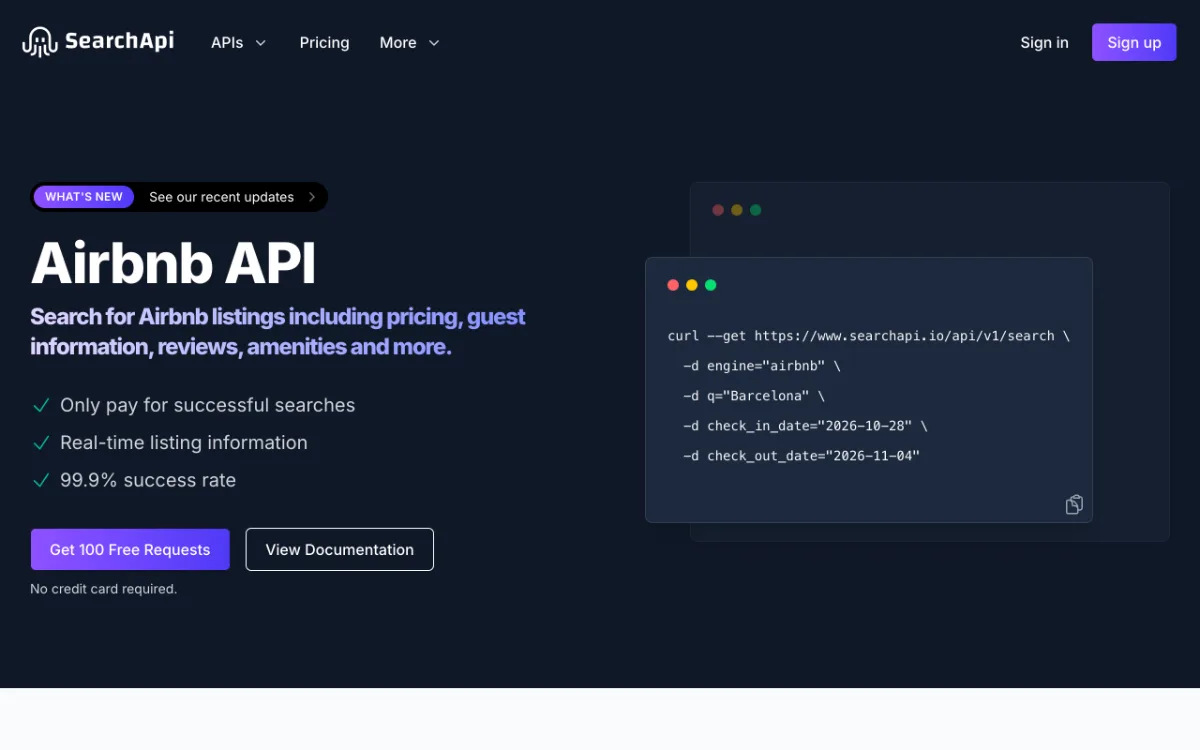This screenshot has width=1200, height=750.
Task: Open See our recent updates link
Action: [221, 197]
